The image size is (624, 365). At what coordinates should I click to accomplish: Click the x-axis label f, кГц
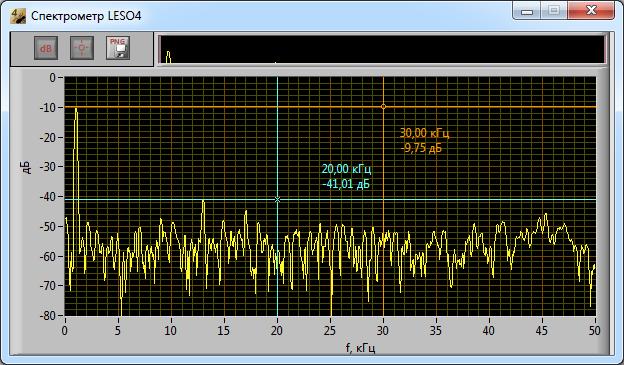361,348
